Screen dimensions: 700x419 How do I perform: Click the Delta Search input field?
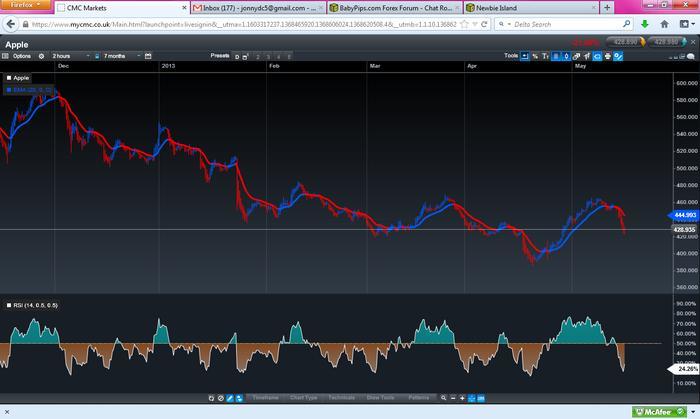pos(564,25)
